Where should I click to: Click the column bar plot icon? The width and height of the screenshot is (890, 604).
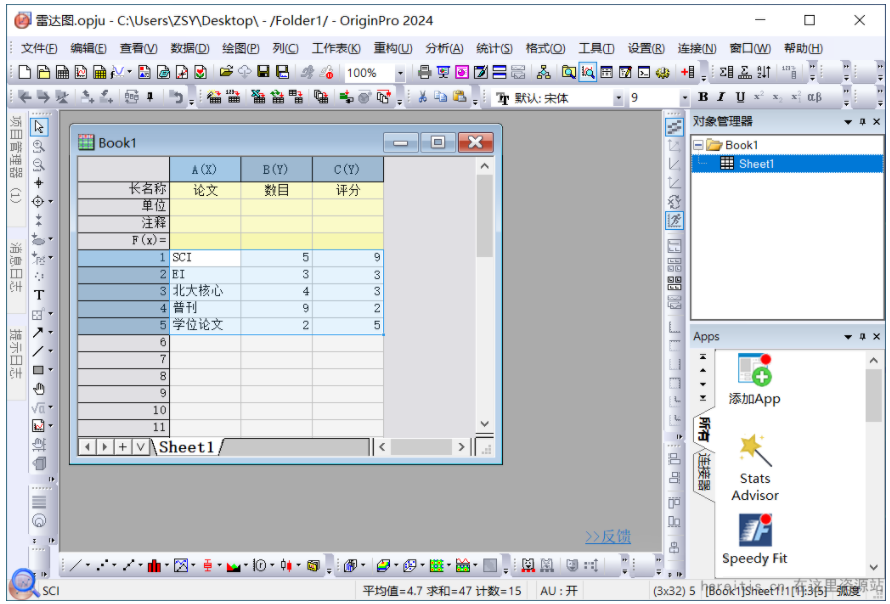click(154, 565)
